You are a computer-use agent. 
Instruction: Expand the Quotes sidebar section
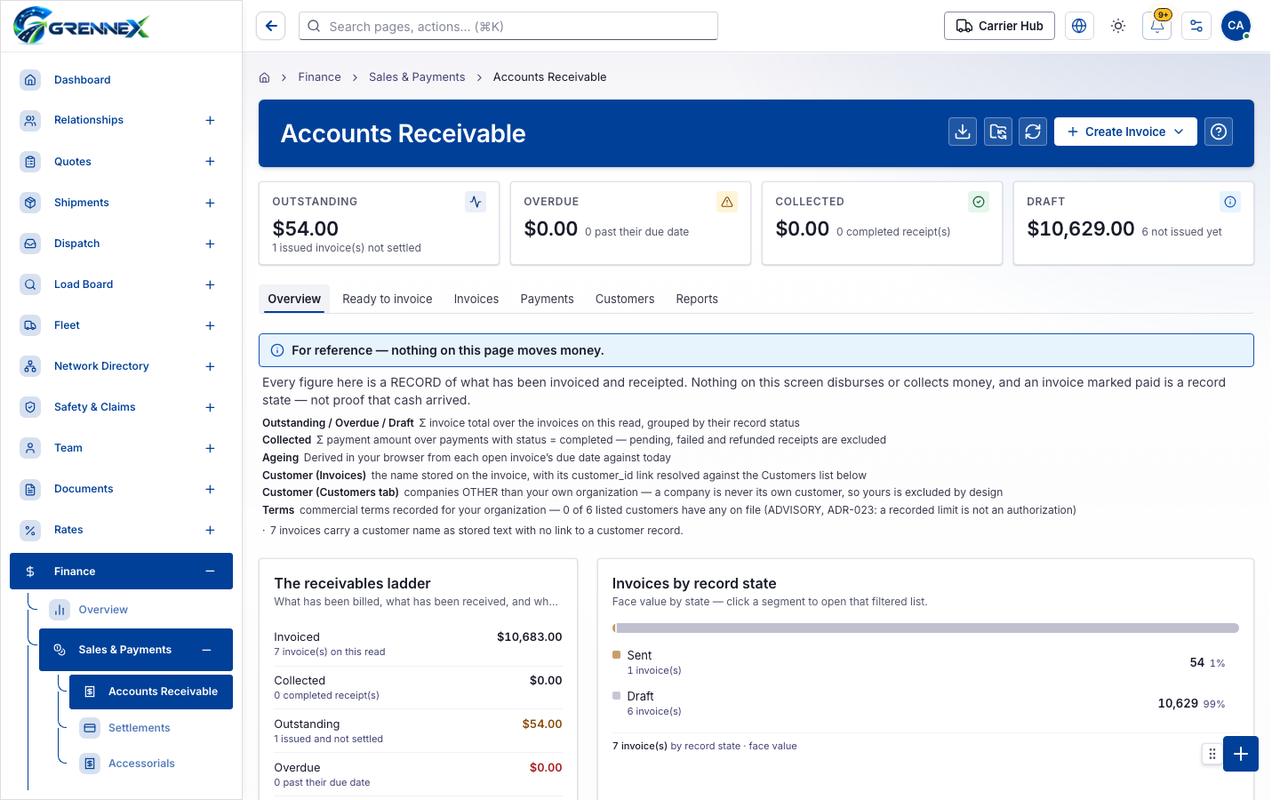210,162
